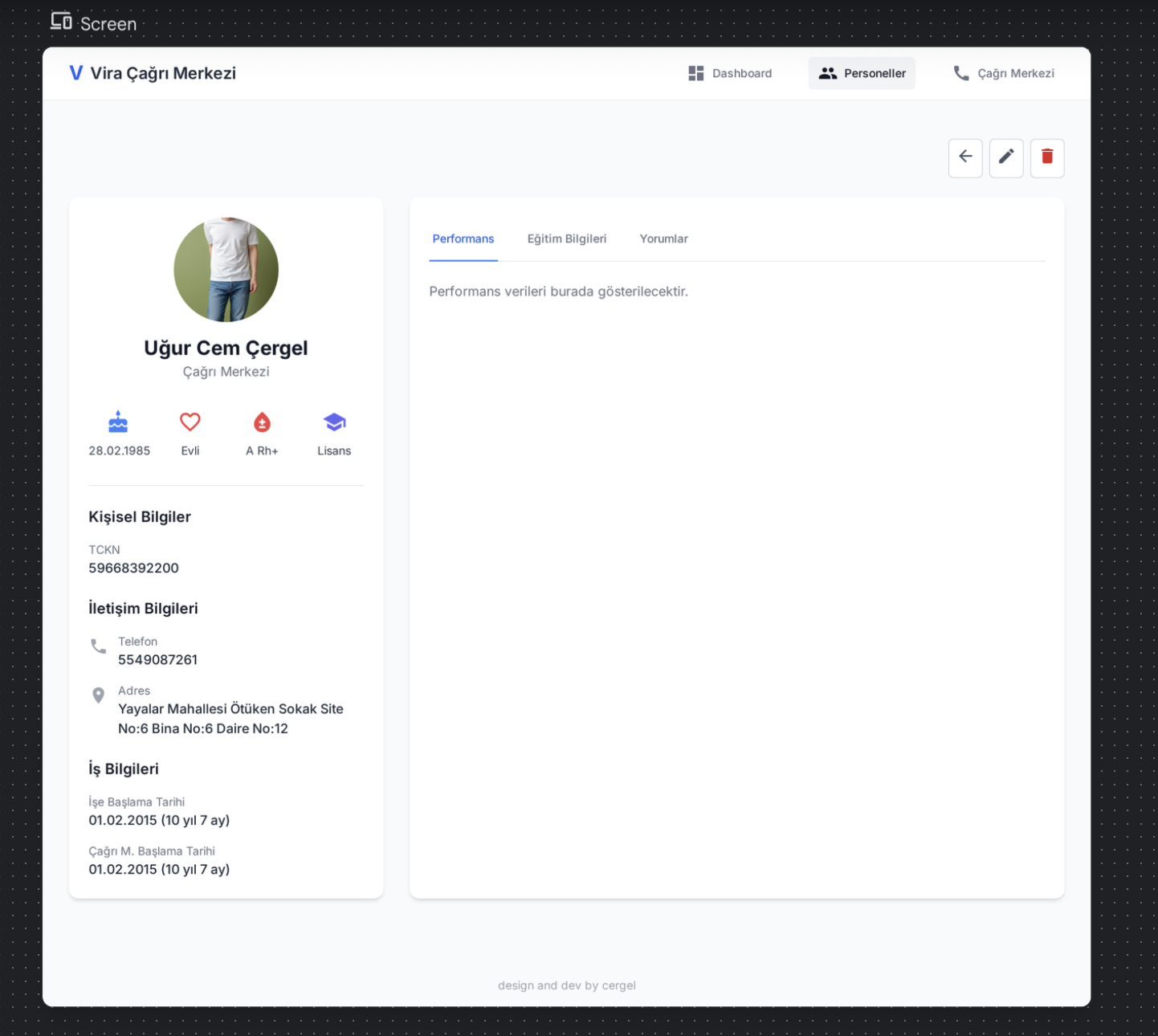Open the Dashboard menu item
The height and width of the screenshot is (1036, 1158).
click(730, 73)
